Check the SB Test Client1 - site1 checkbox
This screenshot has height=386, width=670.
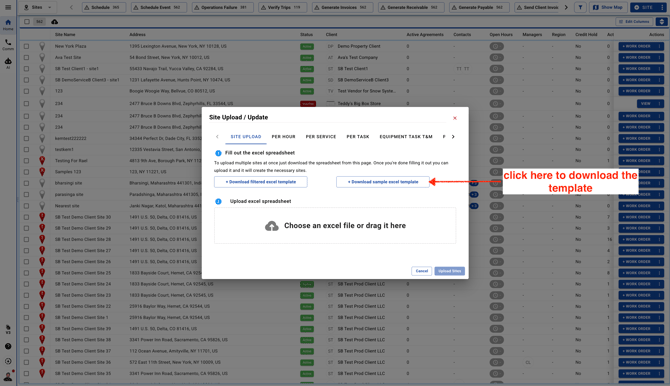(26, 68)
